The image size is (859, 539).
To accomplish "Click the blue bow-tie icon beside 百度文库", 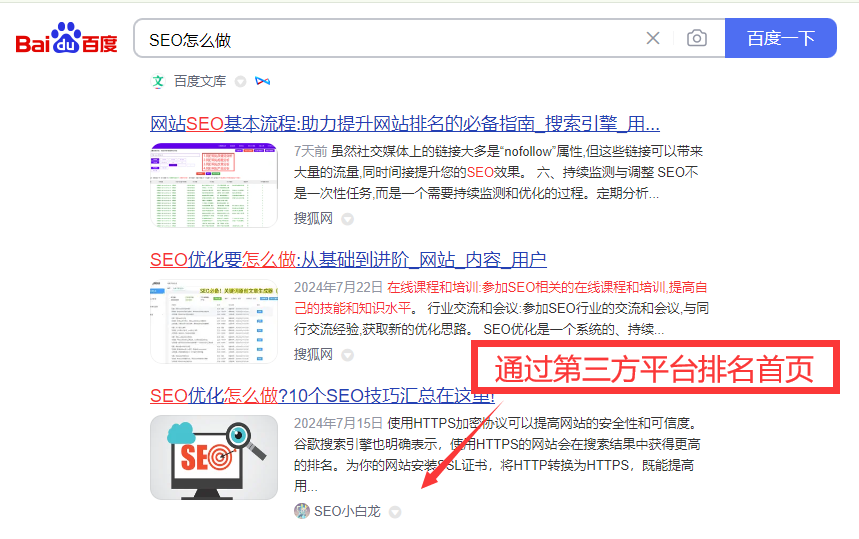I will (x=262, y=81).
